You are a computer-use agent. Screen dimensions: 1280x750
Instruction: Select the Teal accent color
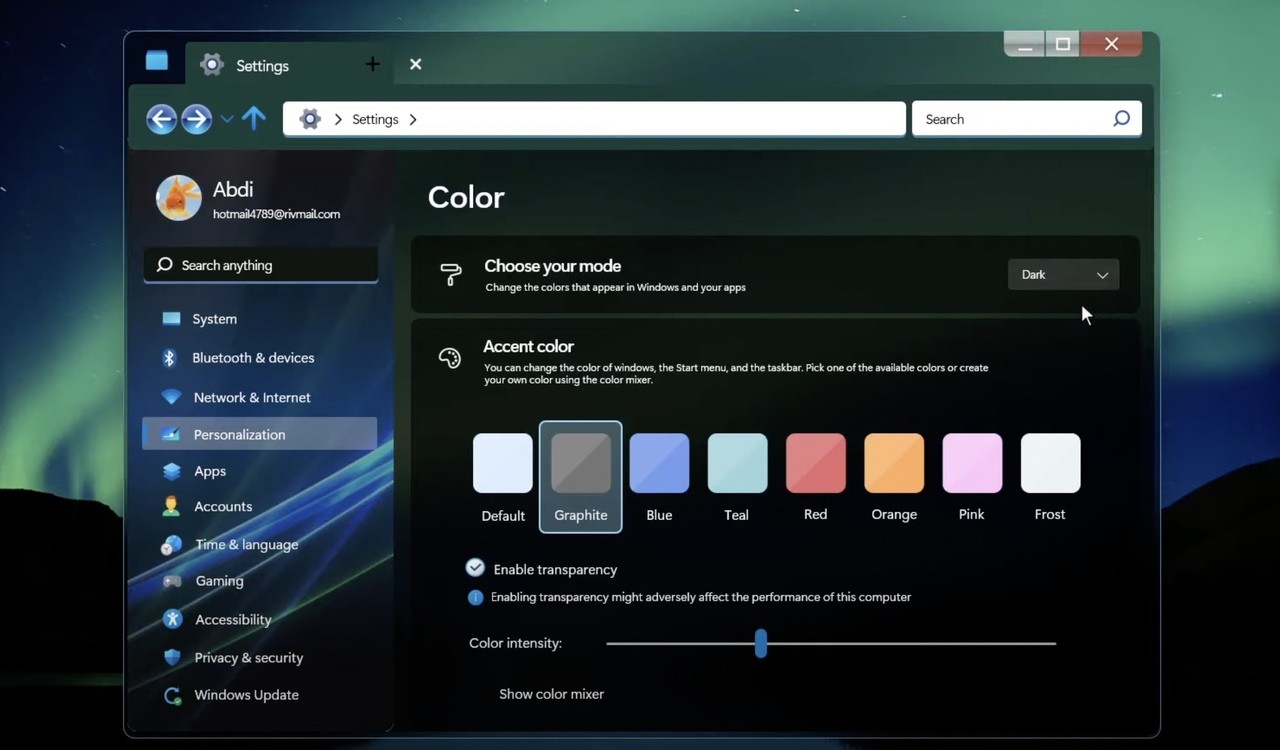737,464
